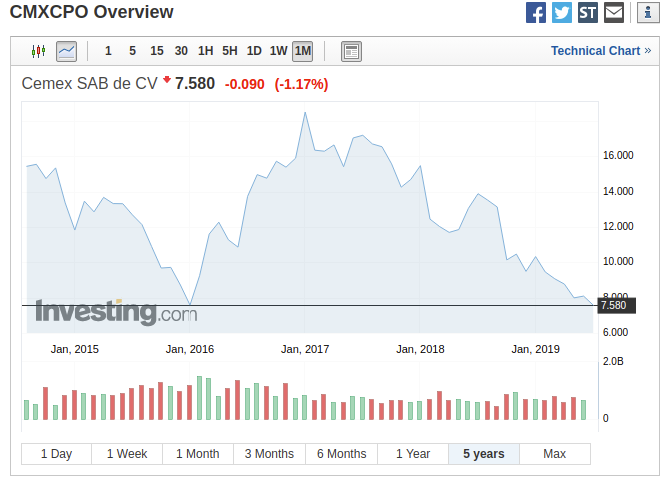Select the area line chart type

(66, 51)
